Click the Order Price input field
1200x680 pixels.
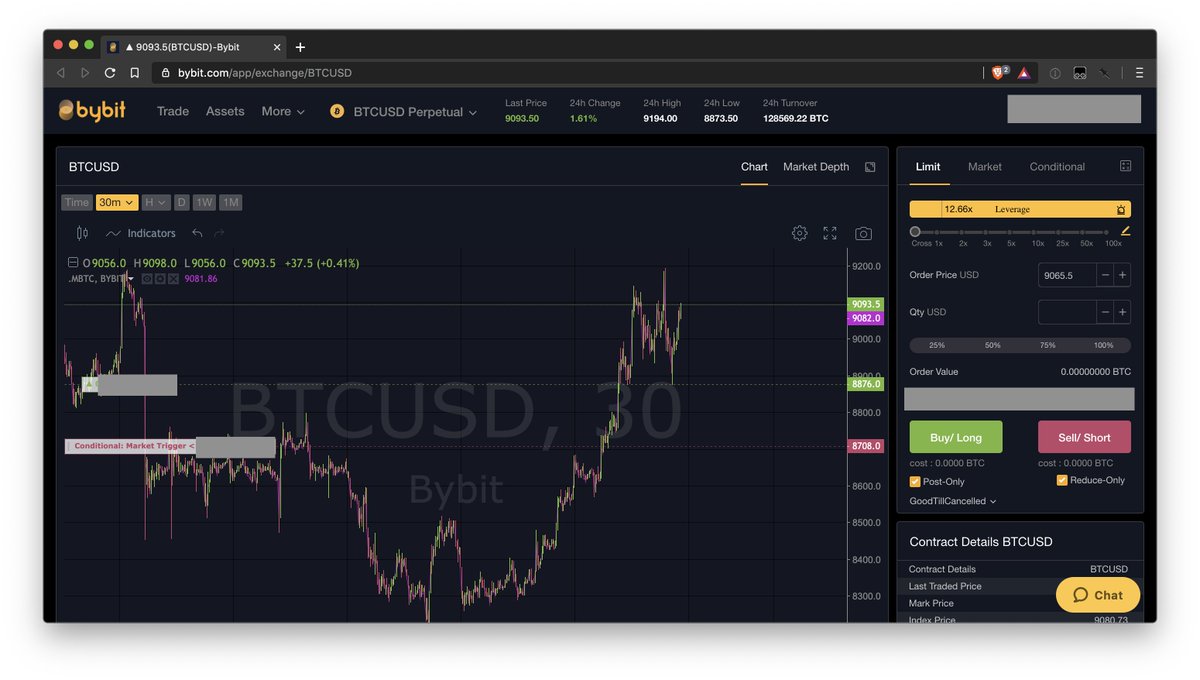coord(1067,275)
